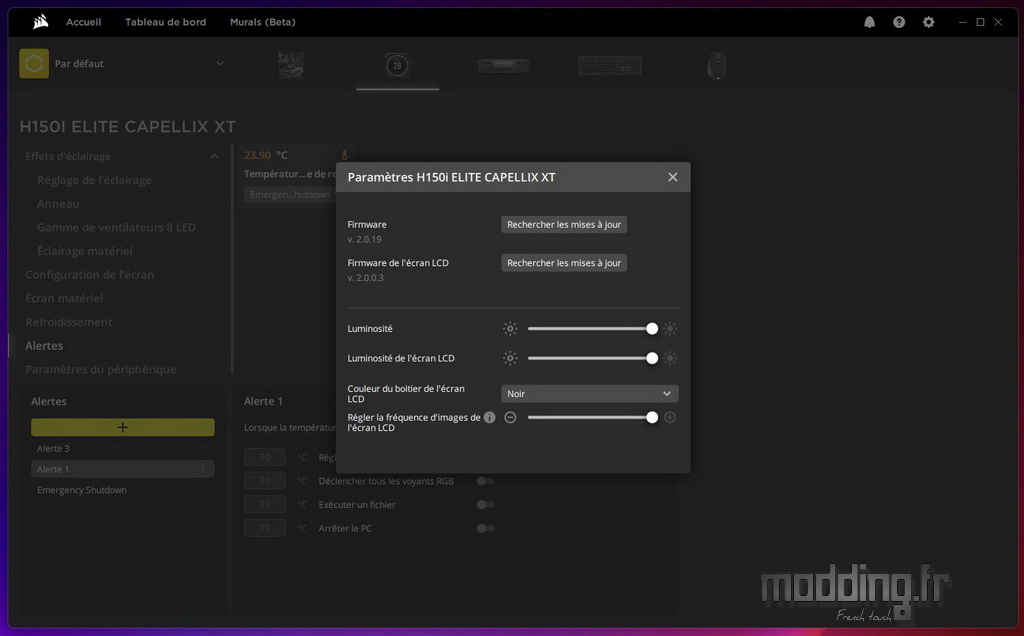This screenshot has height=636, width=1024.
Task: Click the Luminosité slider handle
Action: [652, 328]
